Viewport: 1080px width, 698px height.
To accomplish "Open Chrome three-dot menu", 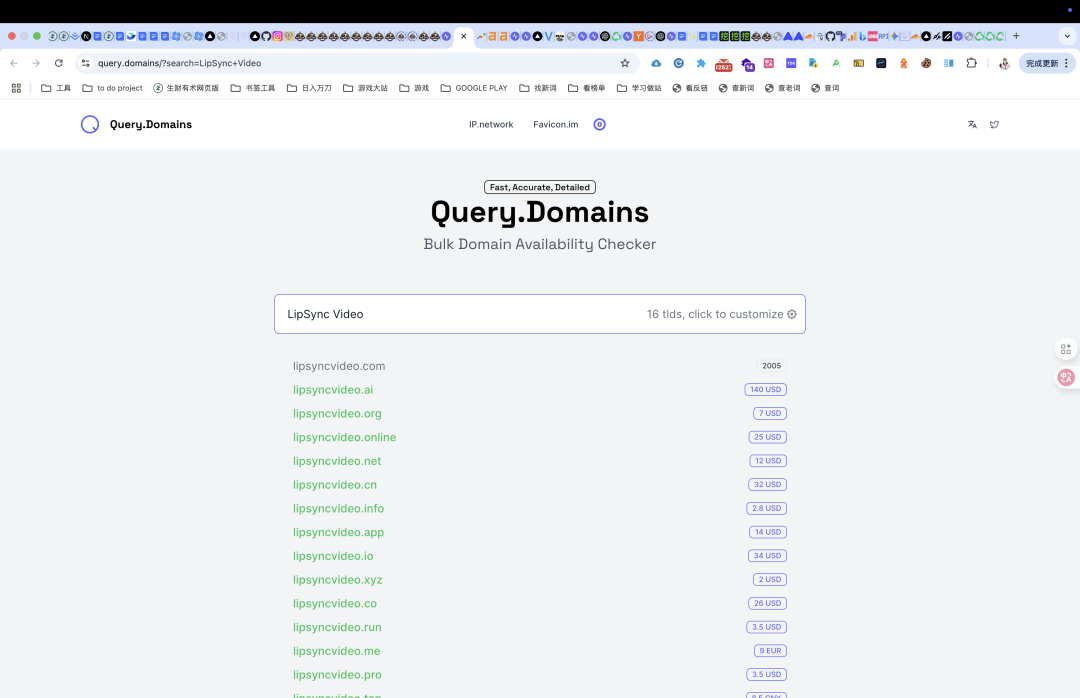I will tap(1066, 63).
